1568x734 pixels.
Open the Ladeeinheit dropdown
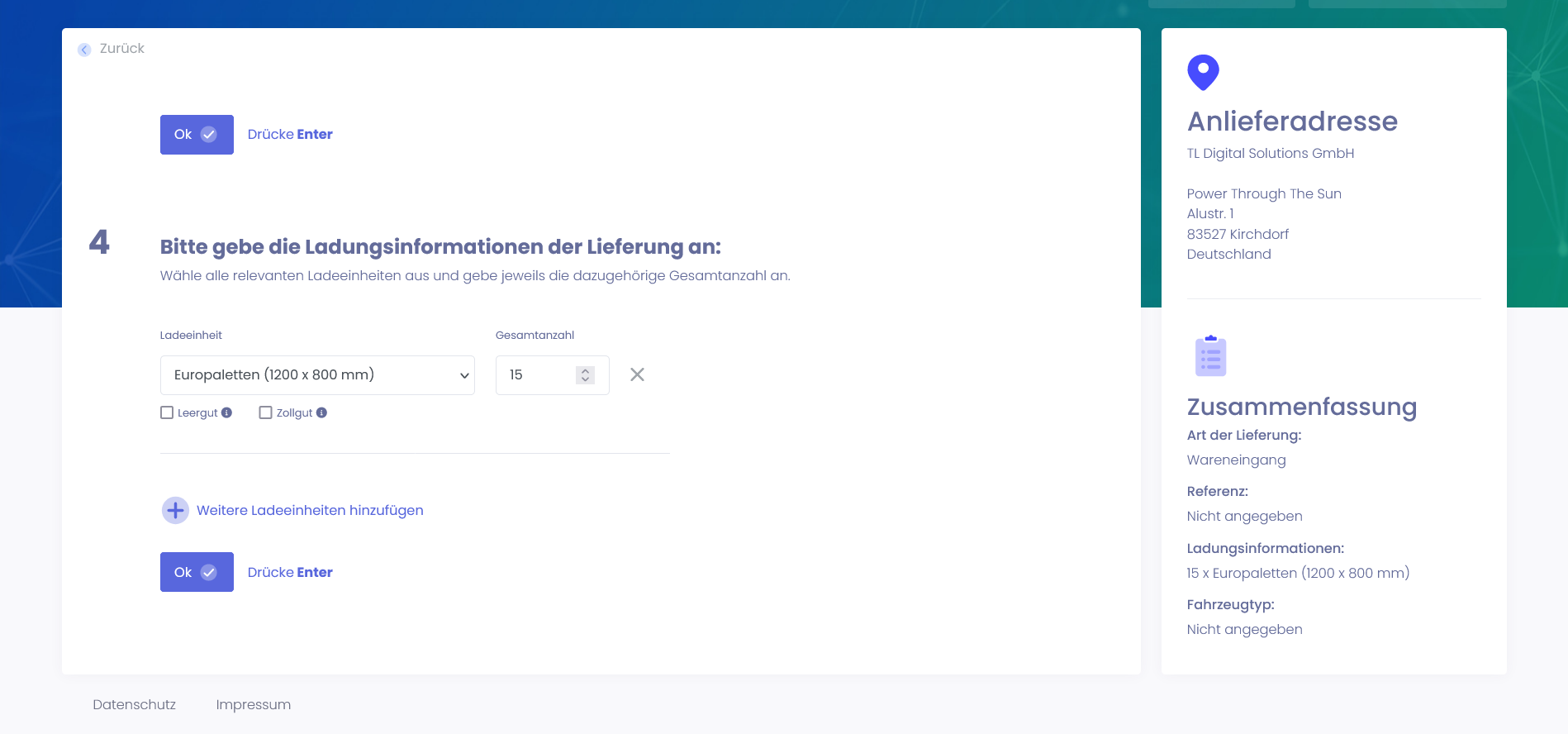[317, 375]
